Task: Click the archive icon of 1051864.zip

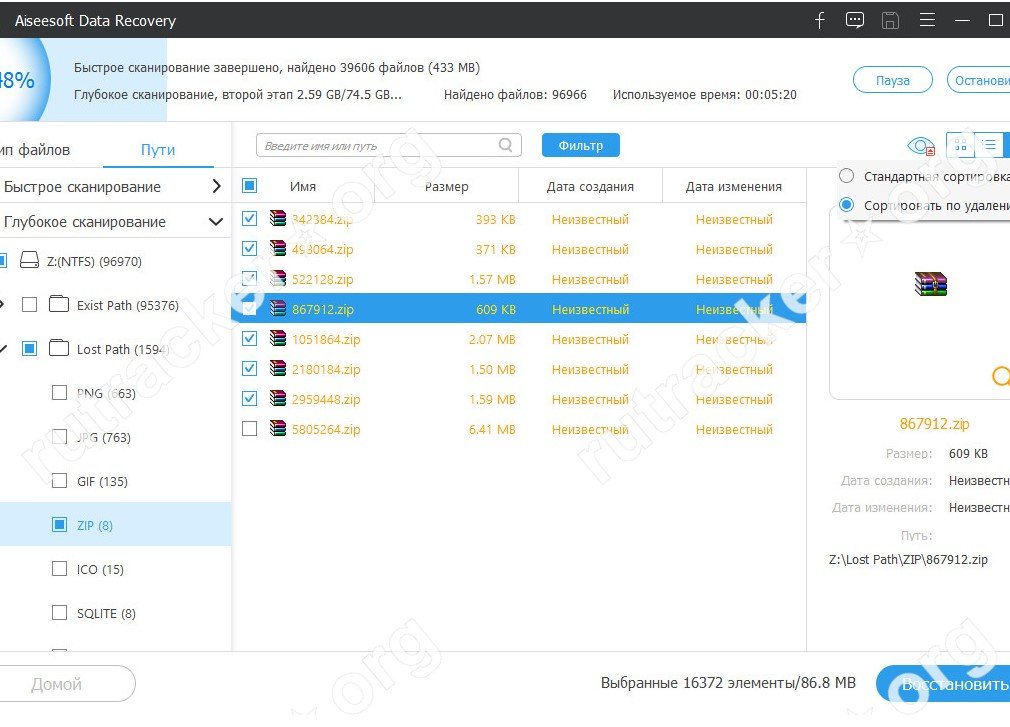Action: coord(278,339)
